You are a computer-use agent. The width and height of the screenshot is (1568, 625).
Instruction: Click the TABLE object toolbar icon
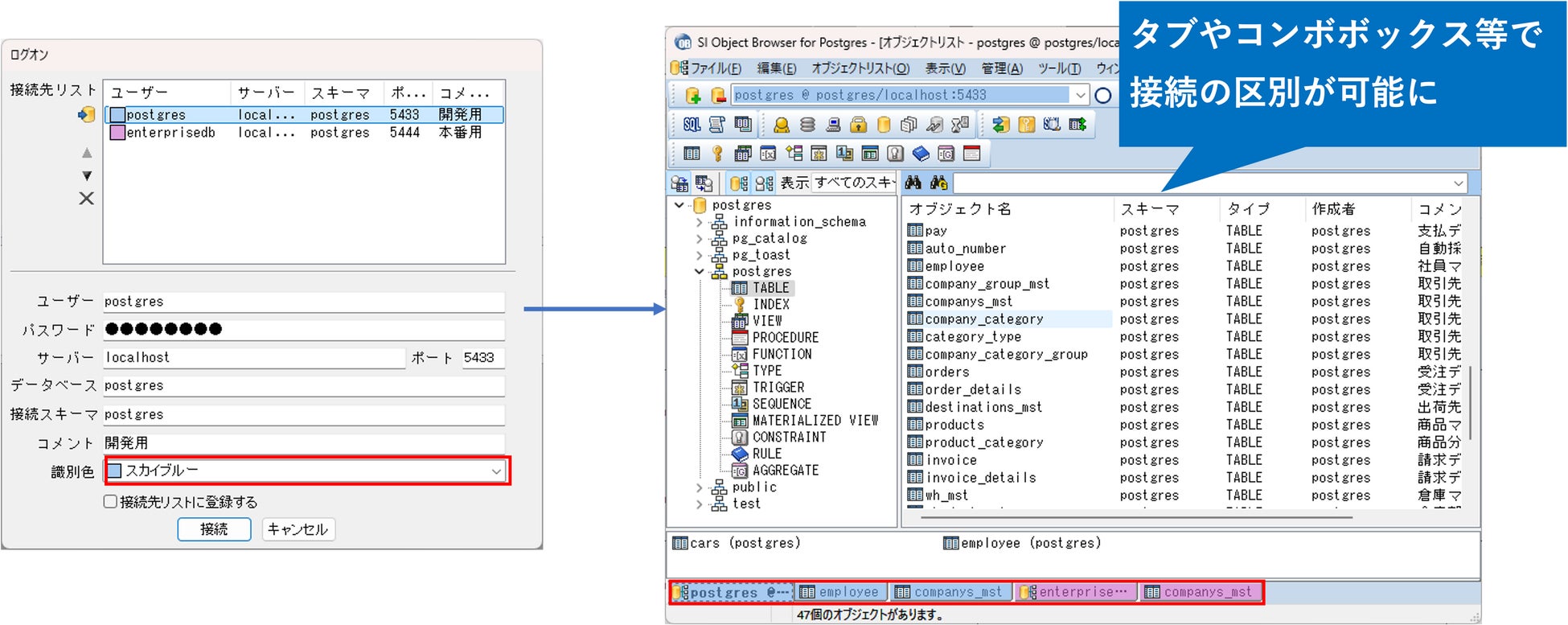point(692,154)
